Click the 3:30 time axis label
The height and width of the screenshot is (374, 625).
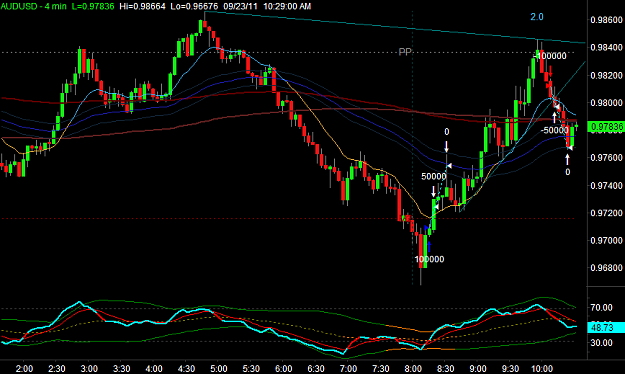click(x=122, y=368)
